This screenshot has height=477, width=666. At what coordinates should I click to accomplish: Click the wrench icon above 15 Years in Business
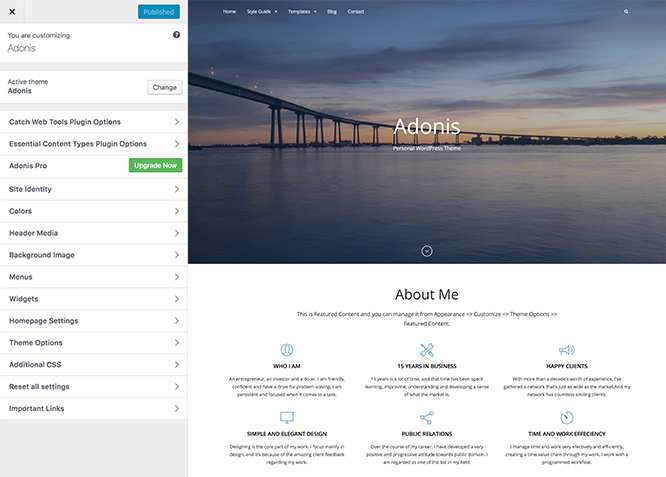[x=427, y=350]
